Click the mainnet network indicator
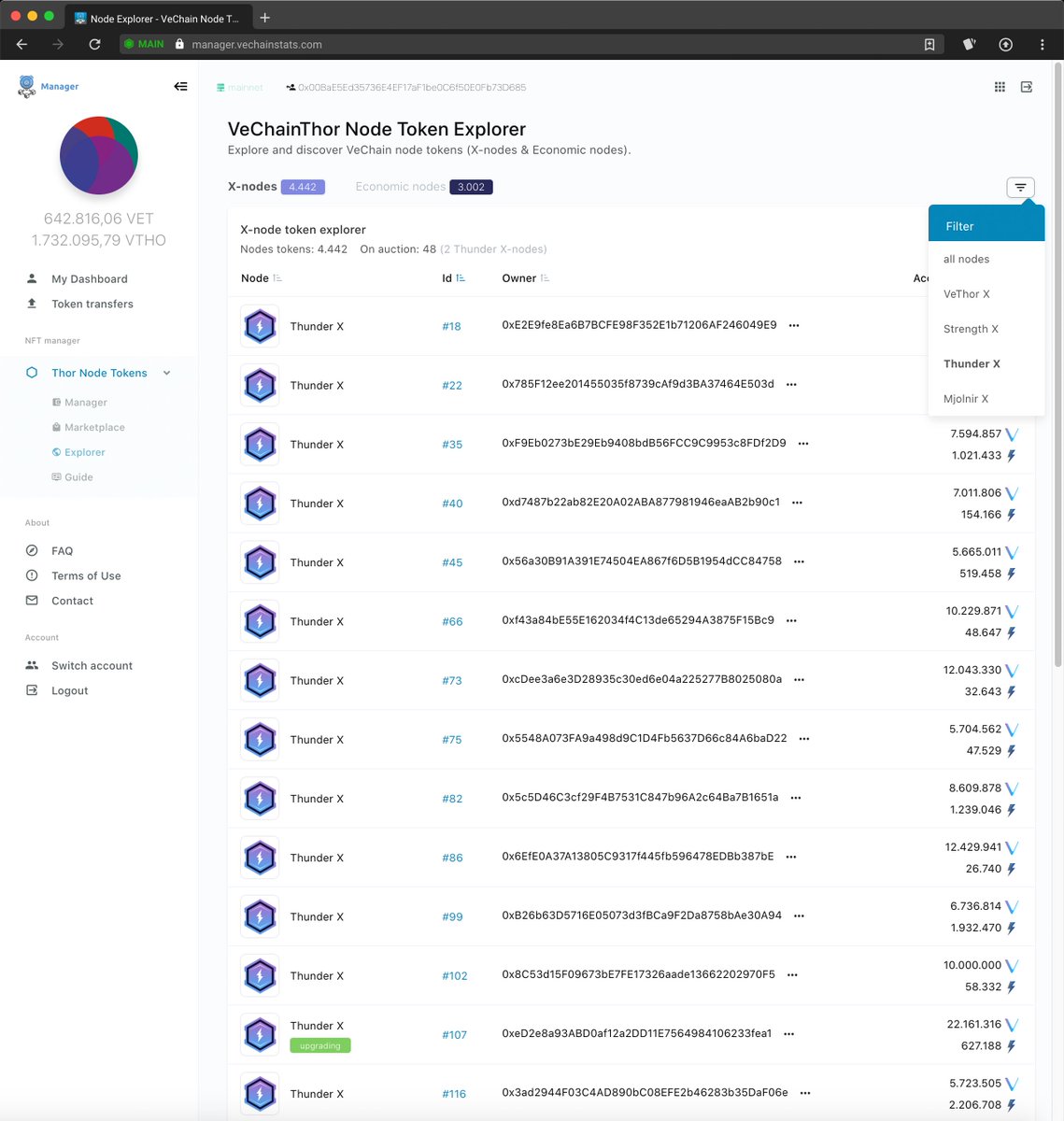 [x=240, y=87]
